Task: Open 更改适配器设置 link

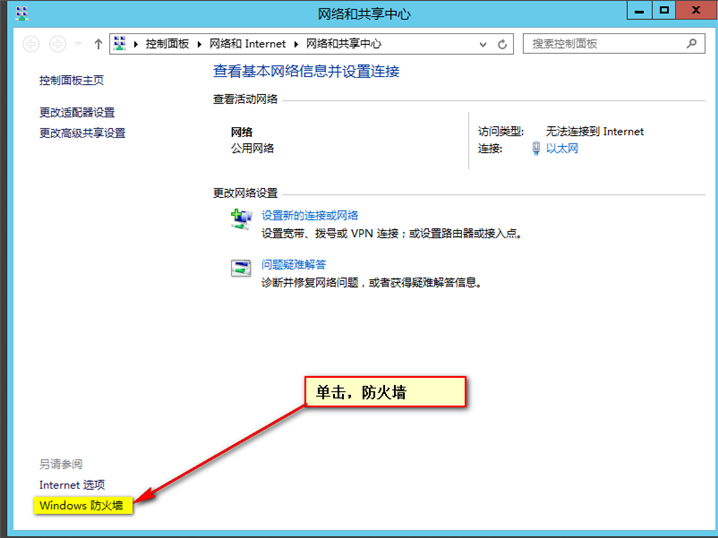Action: tap(77, 112)
